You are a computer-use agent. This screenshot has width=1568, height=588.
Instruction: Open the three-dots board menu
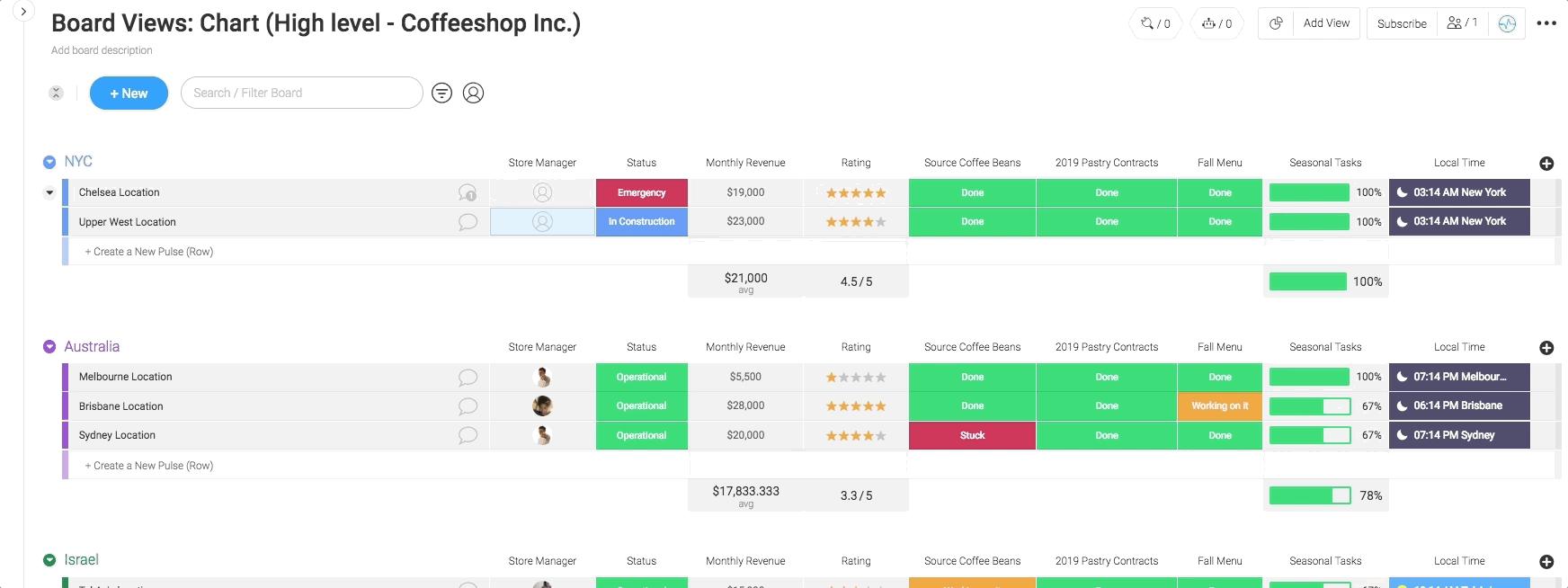(x=1546, y=23)
